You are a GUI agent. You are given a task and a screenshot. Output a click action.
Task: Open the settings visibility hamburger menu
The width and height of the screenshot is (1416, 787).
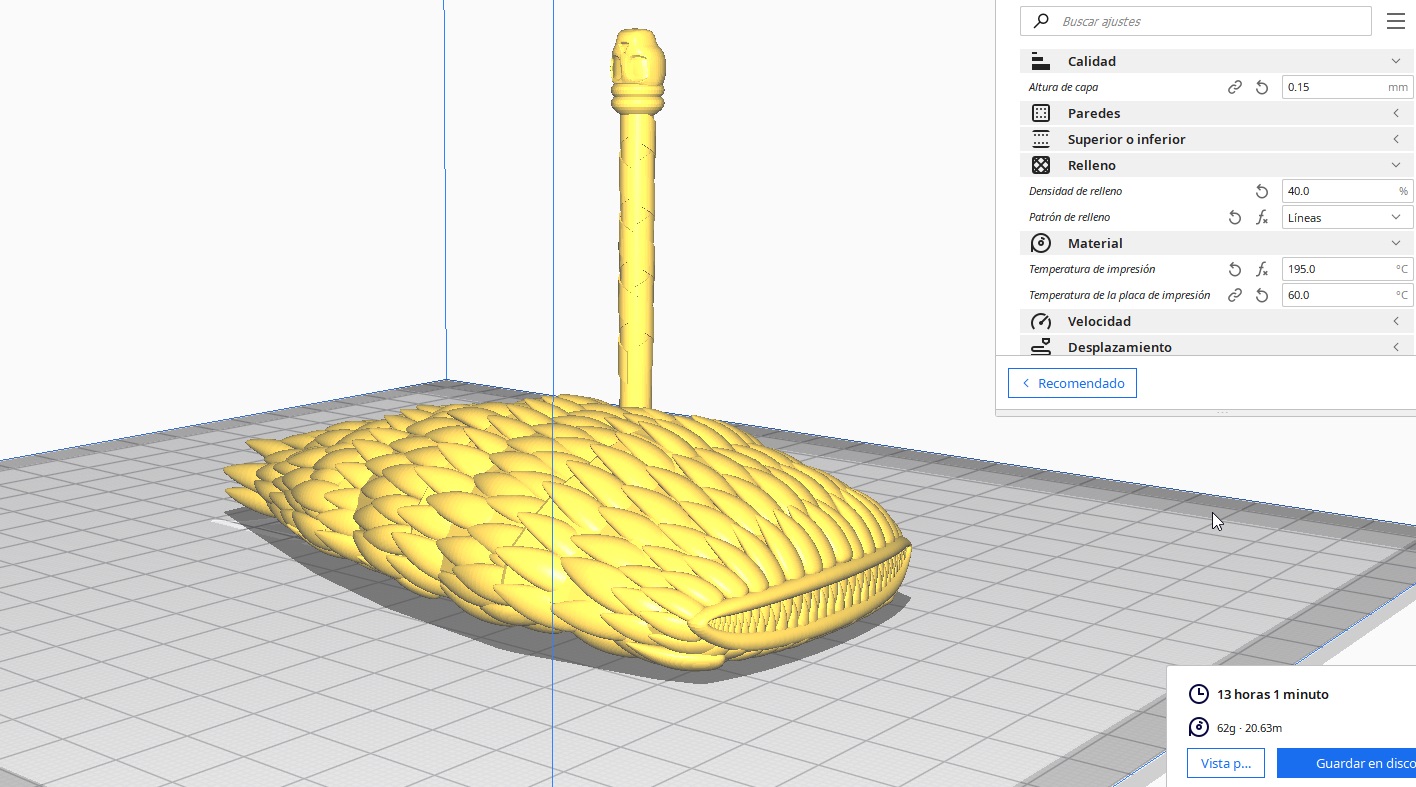[1396, 21]
